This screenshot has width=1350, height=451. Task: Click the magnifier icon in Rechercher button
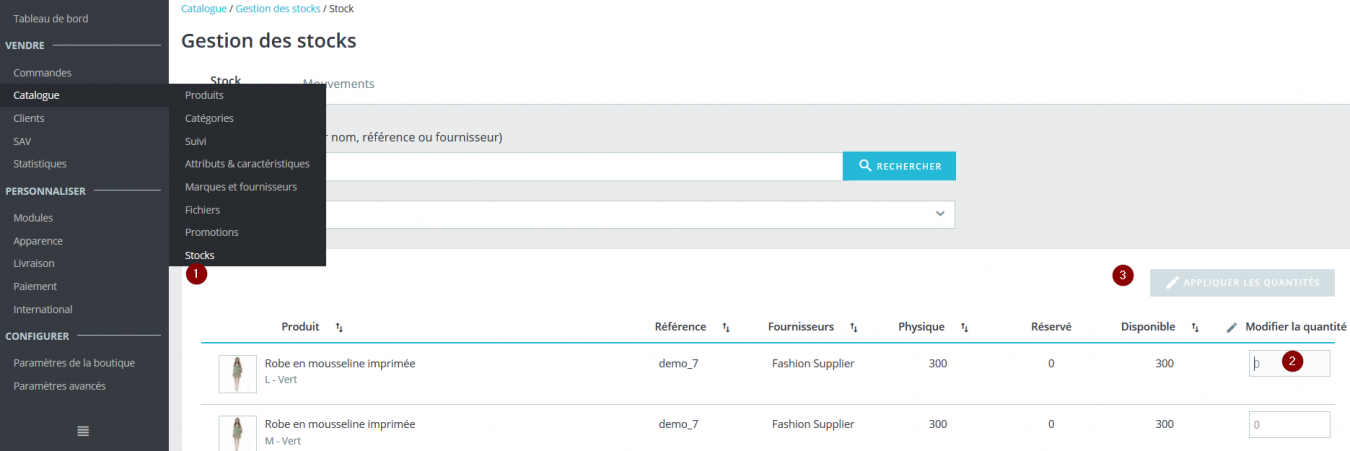[x=865, y=166]
